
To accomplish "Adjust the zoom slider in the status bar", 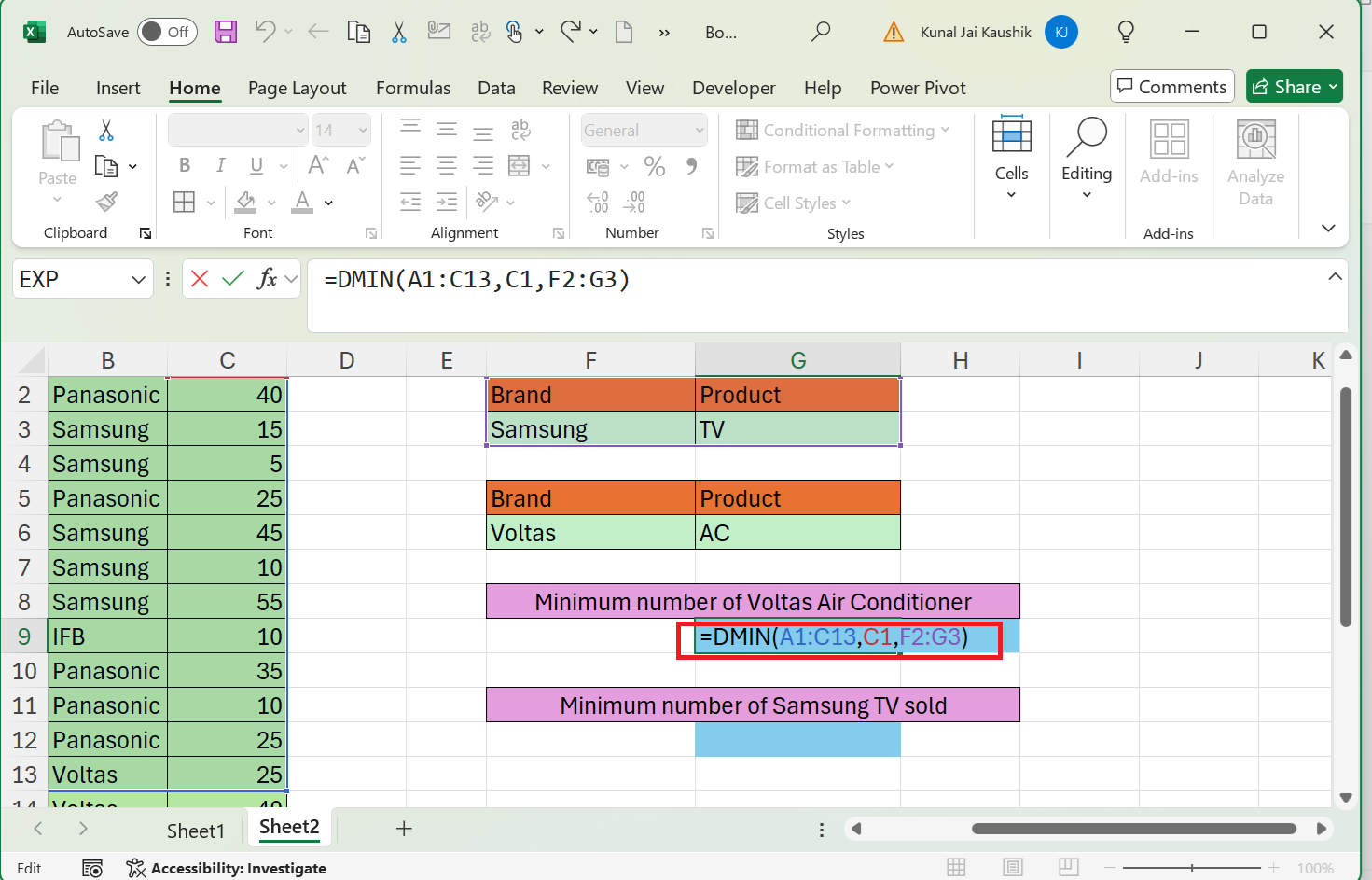I will pyautogui.click(x=1191, y=867).
